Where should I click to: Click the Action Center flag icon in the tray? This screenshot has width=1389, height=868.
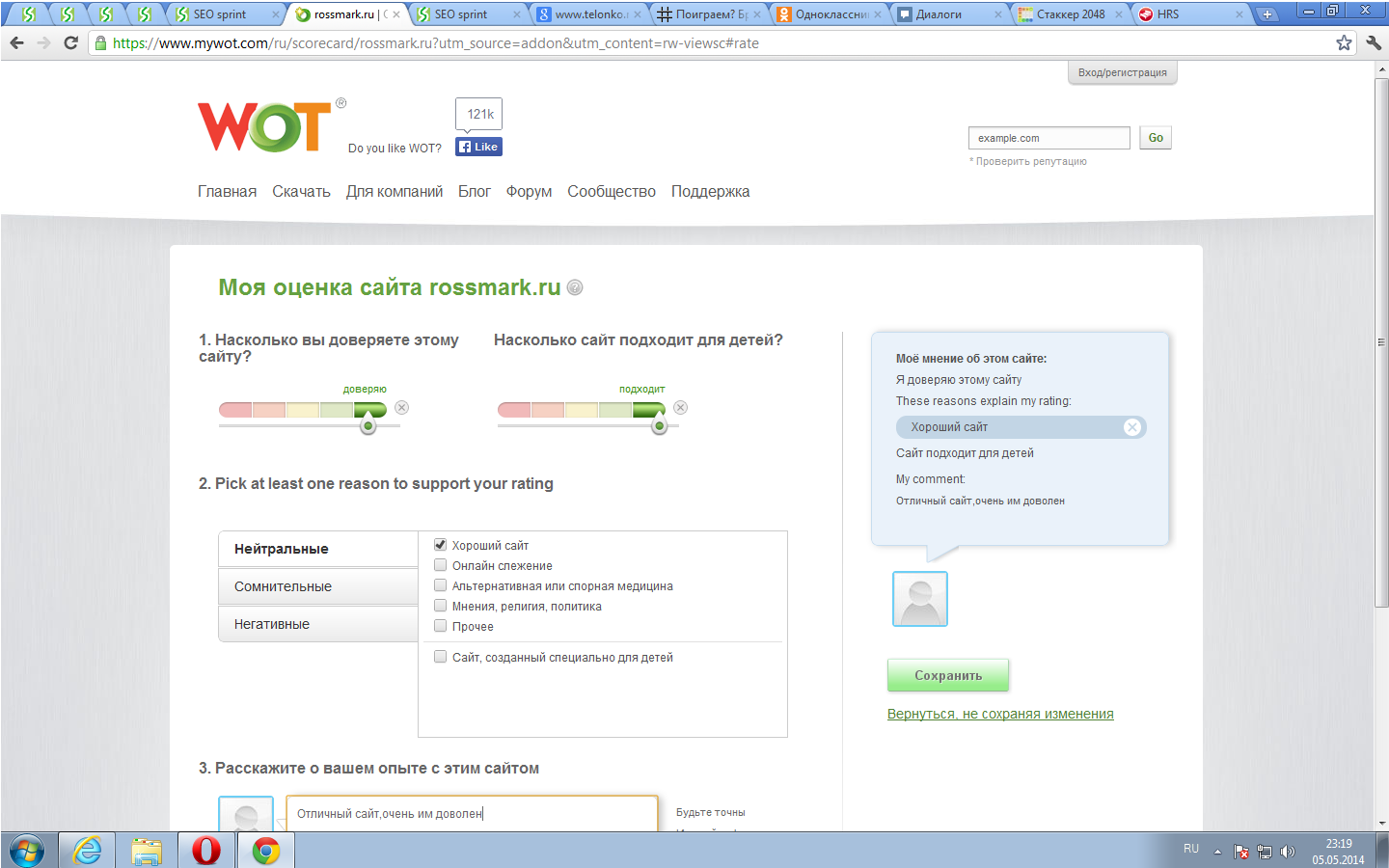pyautogui.click(x=1241, y=852)
